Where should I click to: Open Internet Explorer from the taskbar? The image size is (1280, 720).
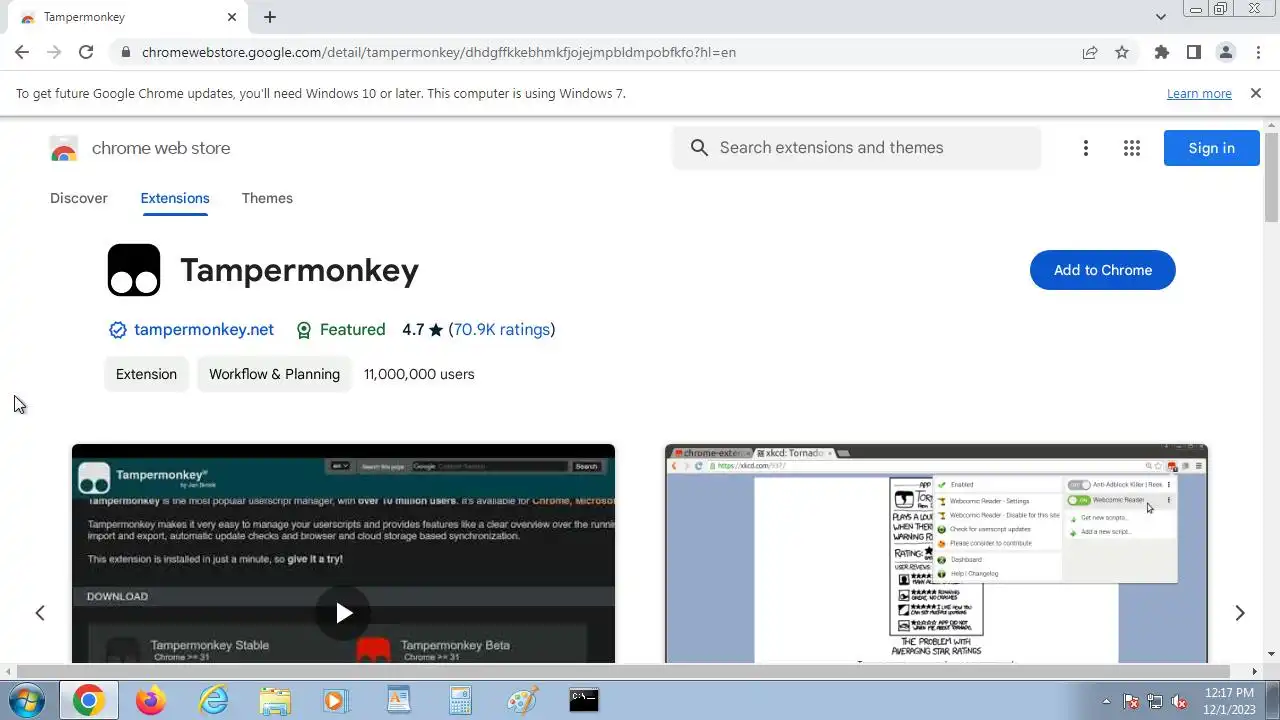(x=213, y=700)
